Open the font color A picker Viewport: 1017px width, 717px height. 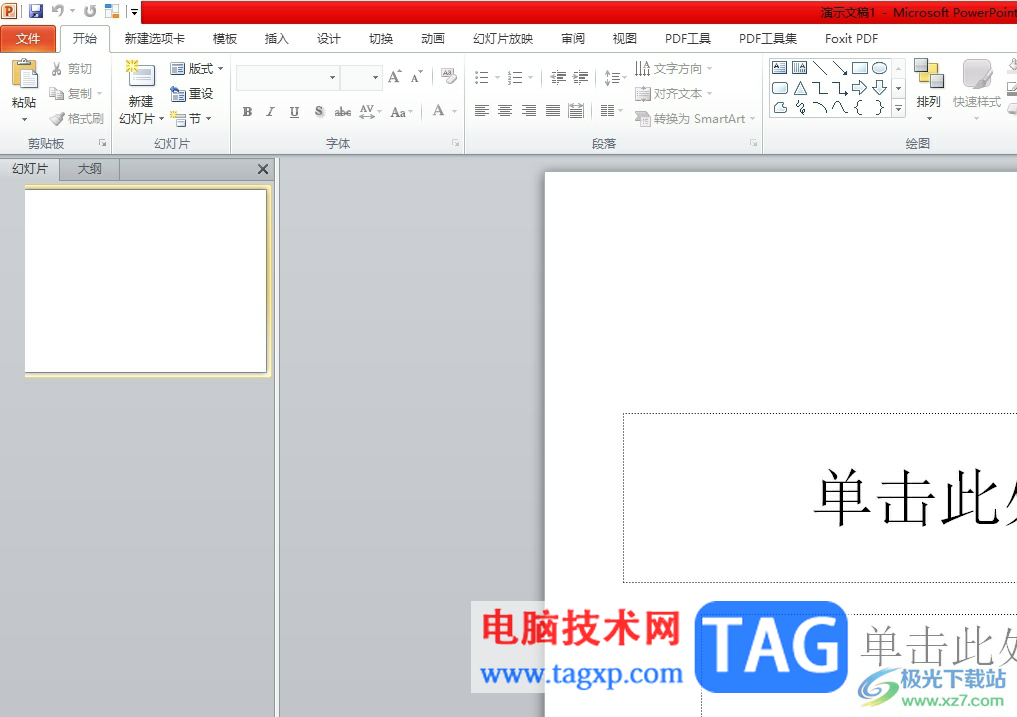tap(444, 111)
